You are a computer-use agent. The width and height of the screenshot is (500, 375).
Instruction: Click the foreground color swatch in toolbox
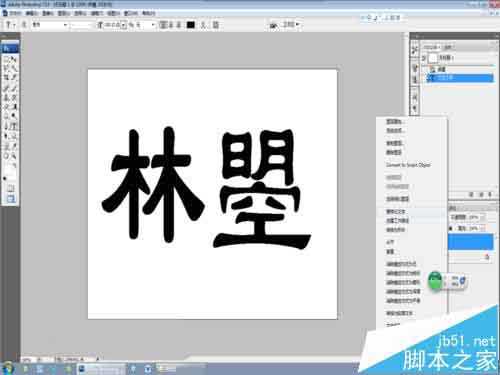click(8, 170)
